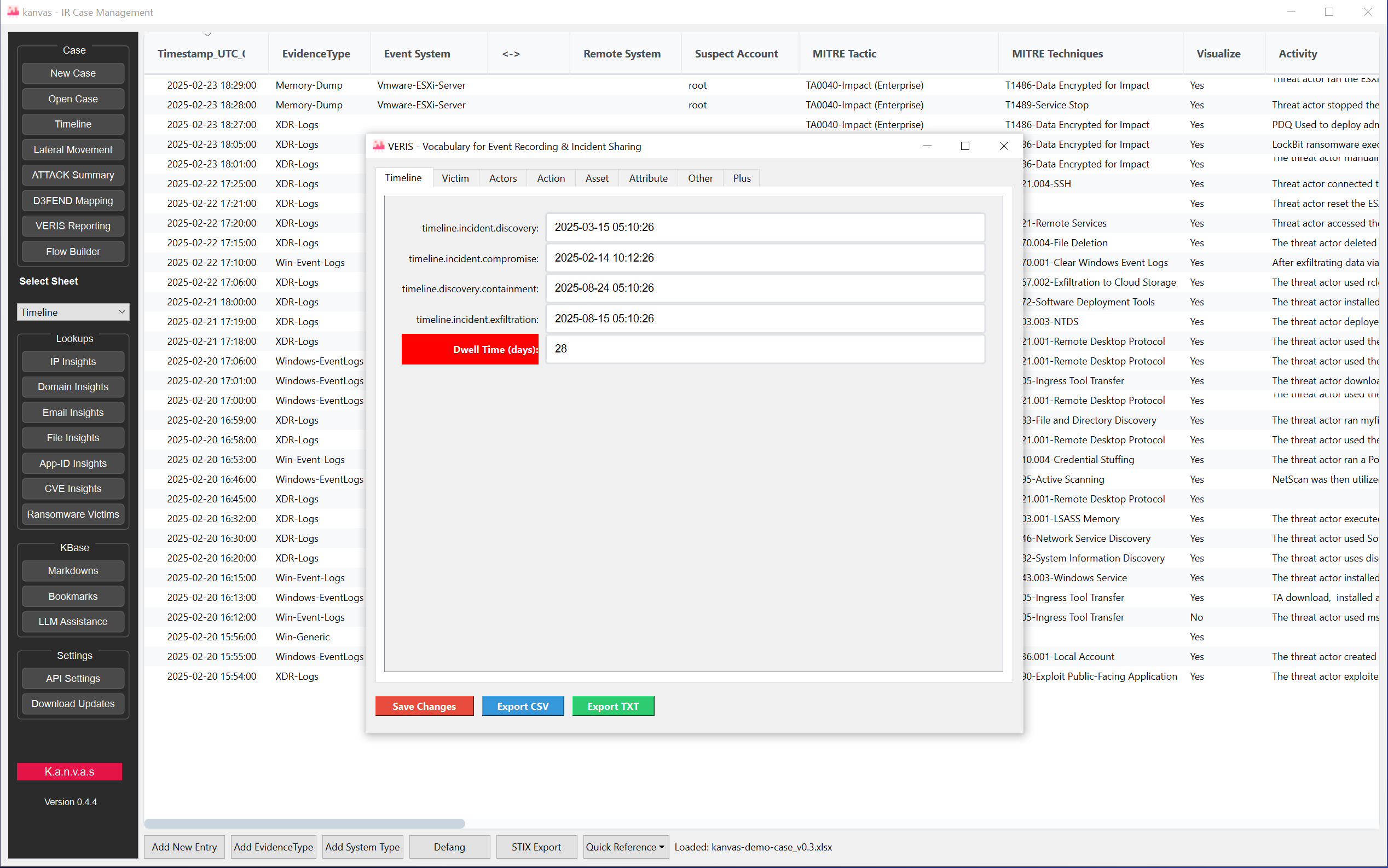This screenshot has height=868, width=1388.
Task: Click the green Export TXT button
Action: (x=612, y=706)
